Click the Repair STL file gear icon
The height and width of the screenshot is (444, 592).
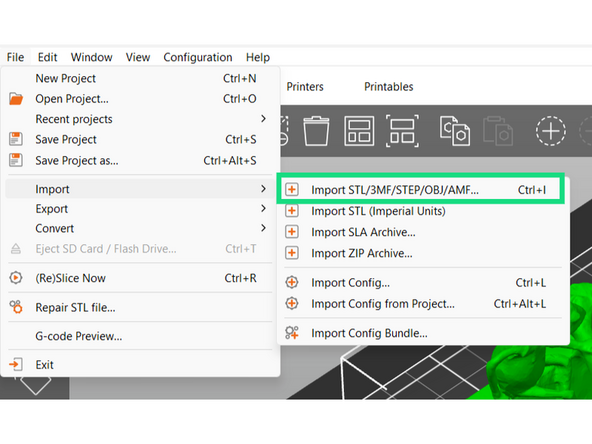click(16, 307)
